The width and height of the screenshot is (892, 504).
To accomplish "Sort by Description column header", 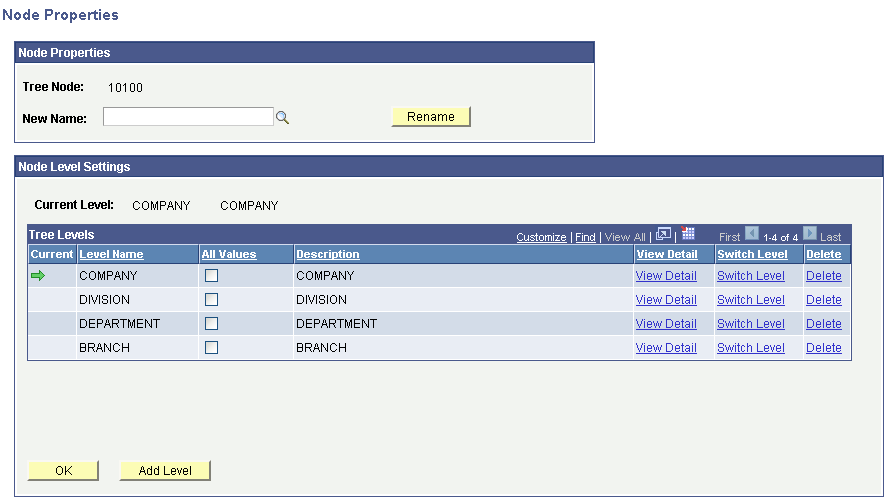I will pyautogui.click(x=328, y=254).
